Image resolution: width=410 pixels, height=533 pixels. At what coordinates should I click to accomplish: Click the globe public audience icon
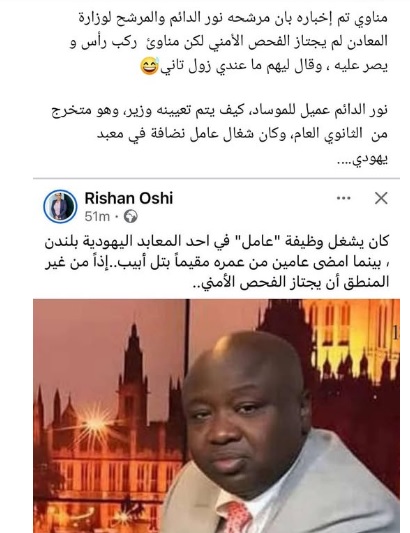click(131, 216)
